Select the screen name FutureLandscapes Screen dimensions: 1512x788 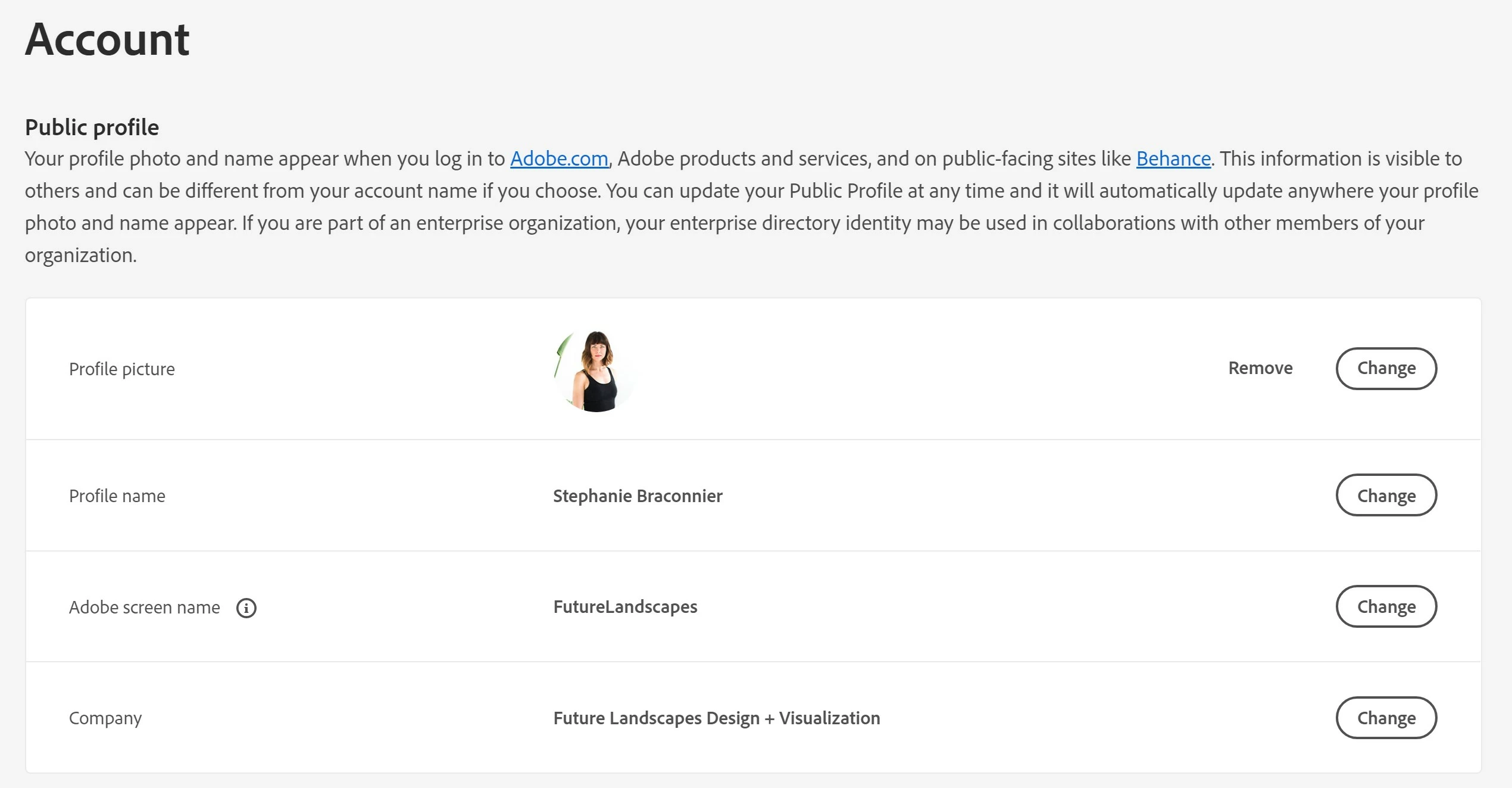click(x=625, y=606)
